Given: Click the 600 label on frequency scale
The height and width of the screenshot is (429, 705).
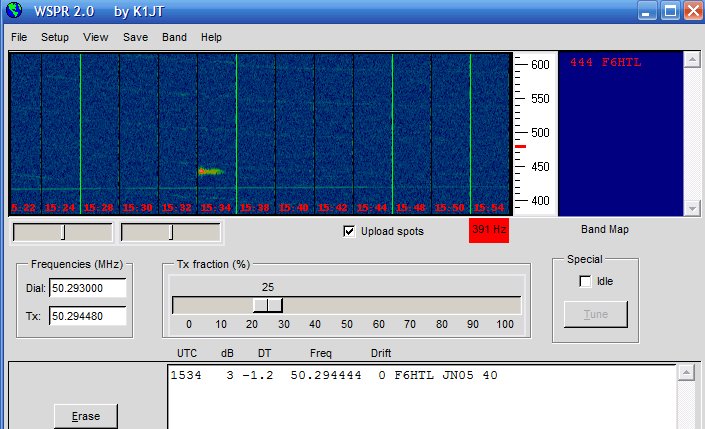Looking at the screenshot, I should click(x=540, y=65).
